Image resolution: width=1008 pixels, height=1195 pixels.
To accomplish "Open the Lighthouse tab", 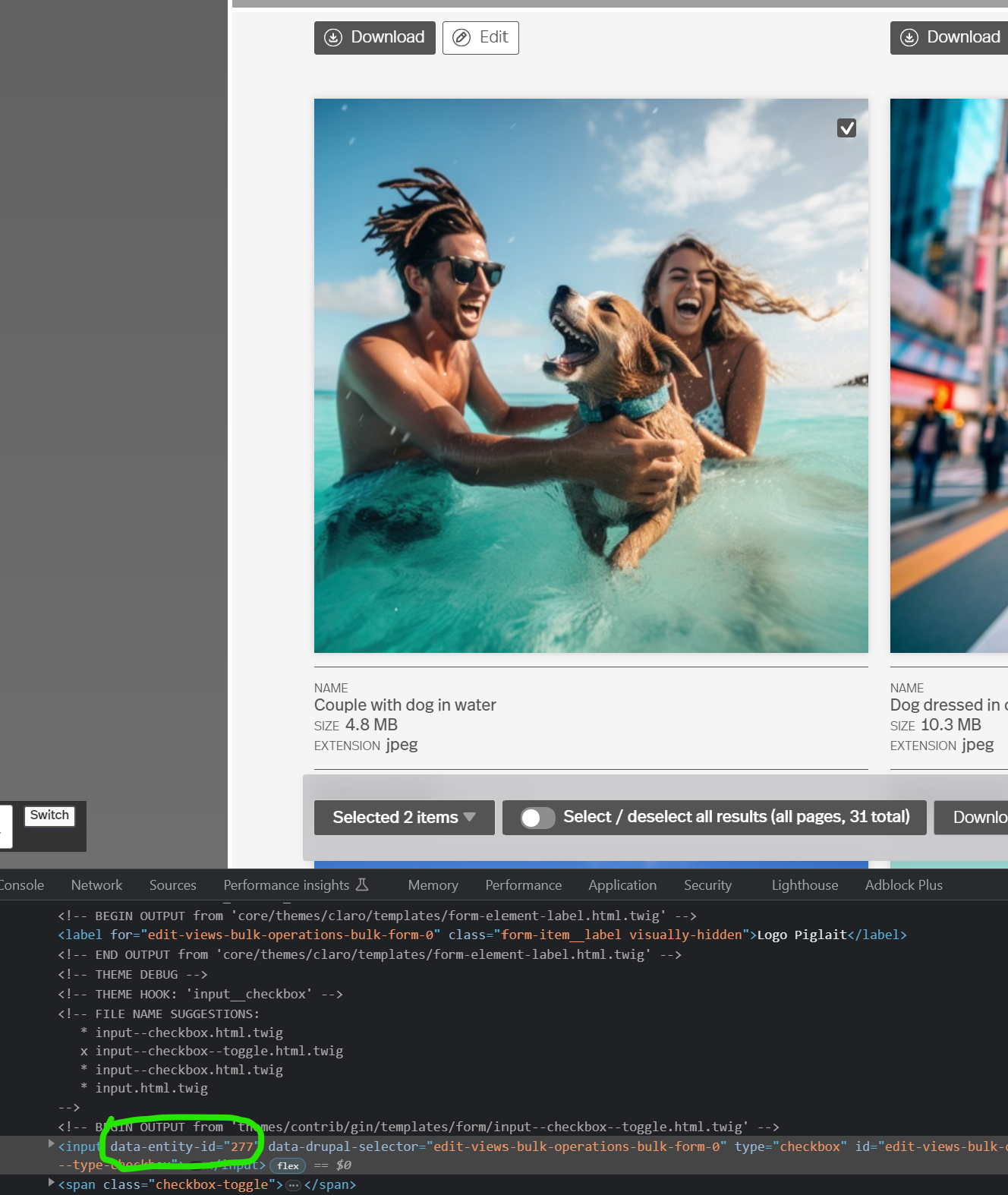I will tap(805, 885).
